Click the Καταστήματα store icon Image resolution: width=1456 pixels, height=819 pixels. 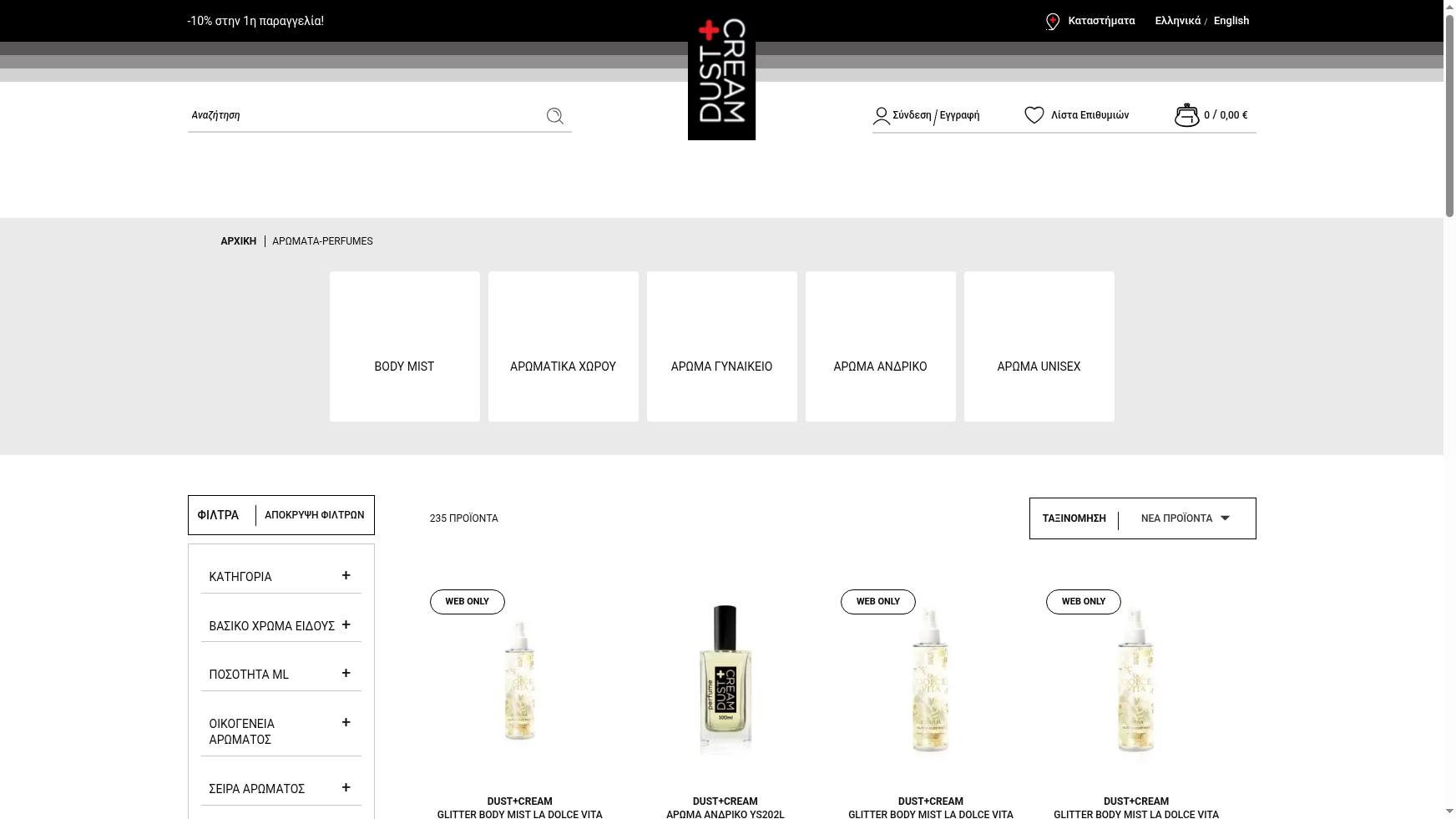[1100, 21]
